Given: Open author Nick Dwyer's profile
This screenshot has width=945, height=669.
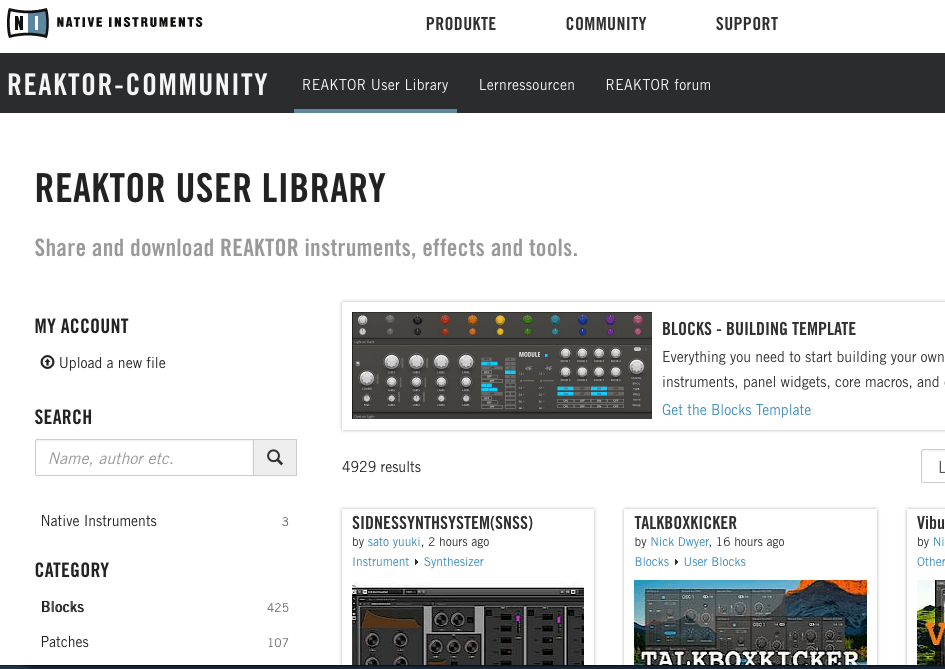Looking at the screenshot, I should (x=679, y=542).
